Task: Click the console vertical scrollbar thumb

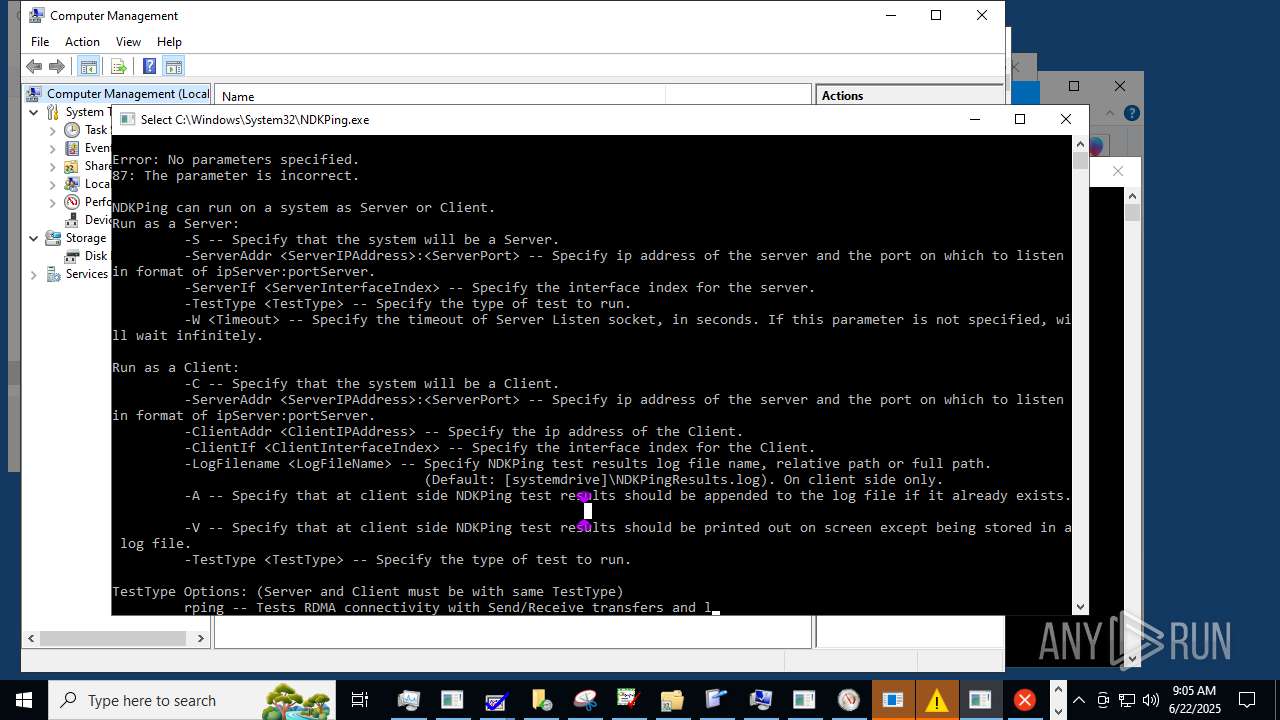Action: [1080, 160]
